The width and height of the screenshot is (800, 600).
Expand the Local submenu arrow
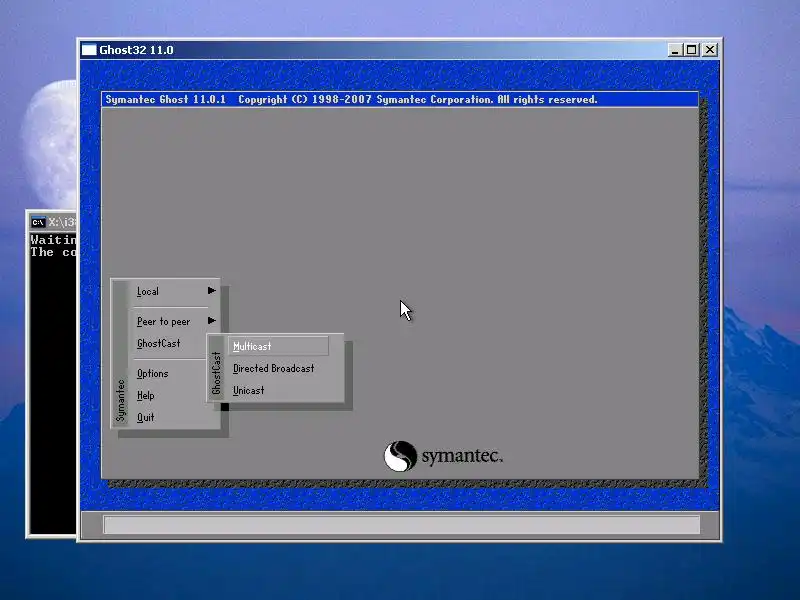click(x=212, y=291)
